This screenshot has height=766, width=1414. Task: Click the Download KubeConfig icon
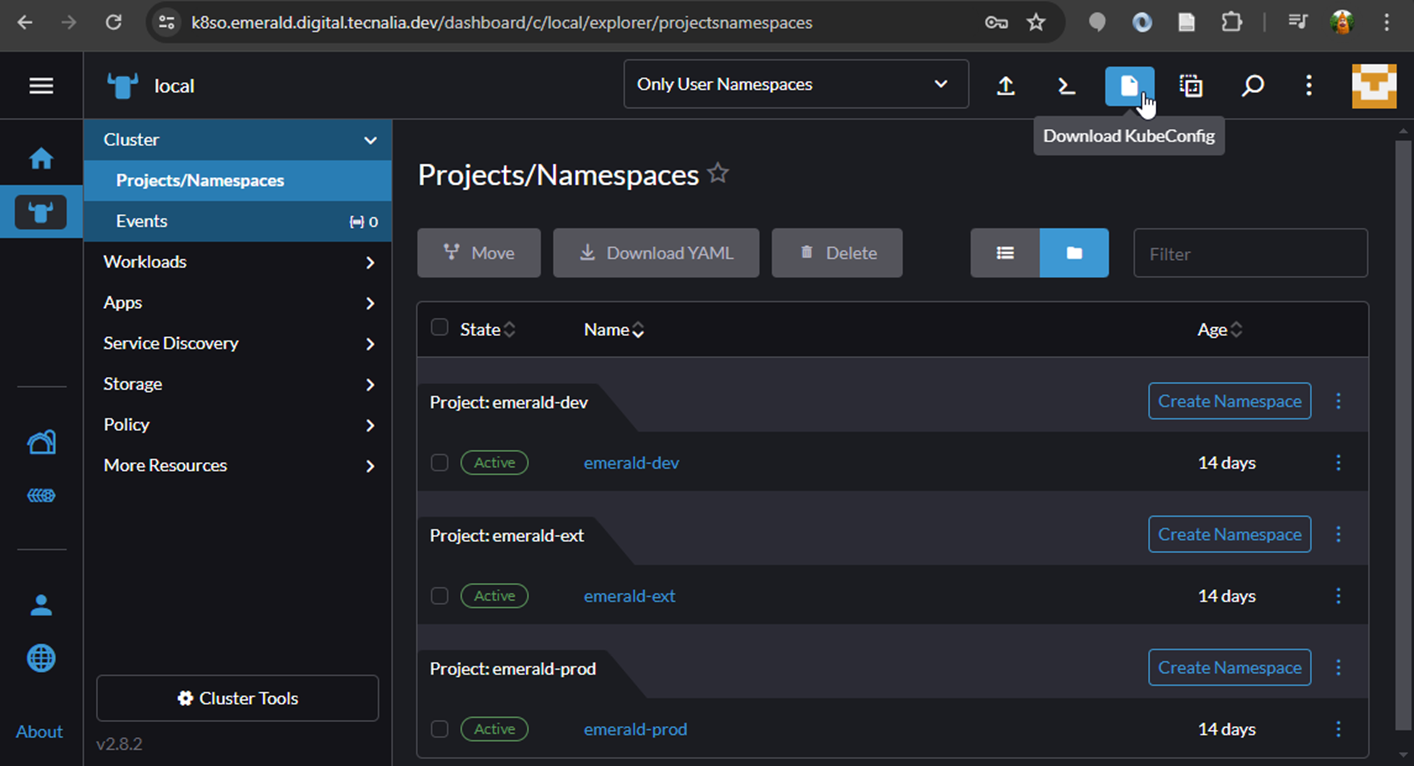[x=1129, y=86]
